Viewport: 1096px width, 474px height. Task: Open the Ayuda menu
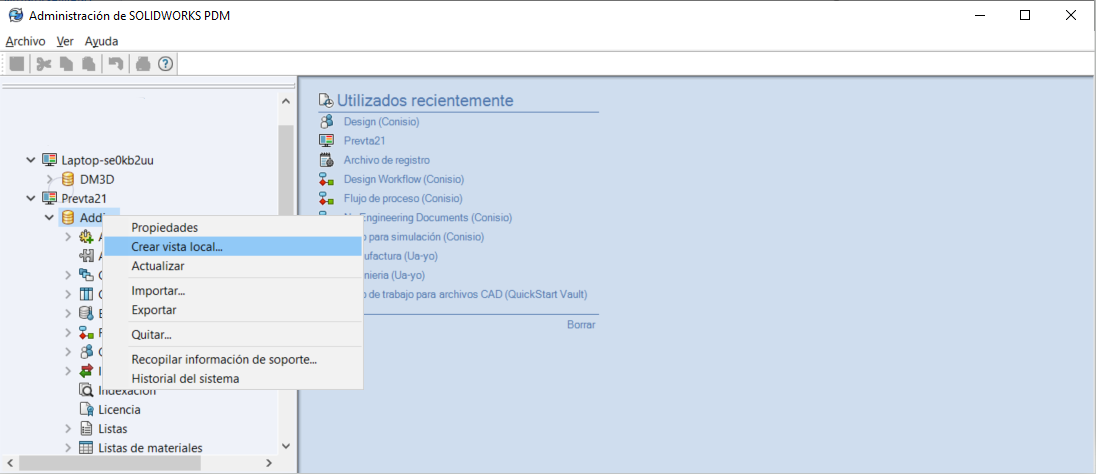pyautogui.click(x=101, y=41)
